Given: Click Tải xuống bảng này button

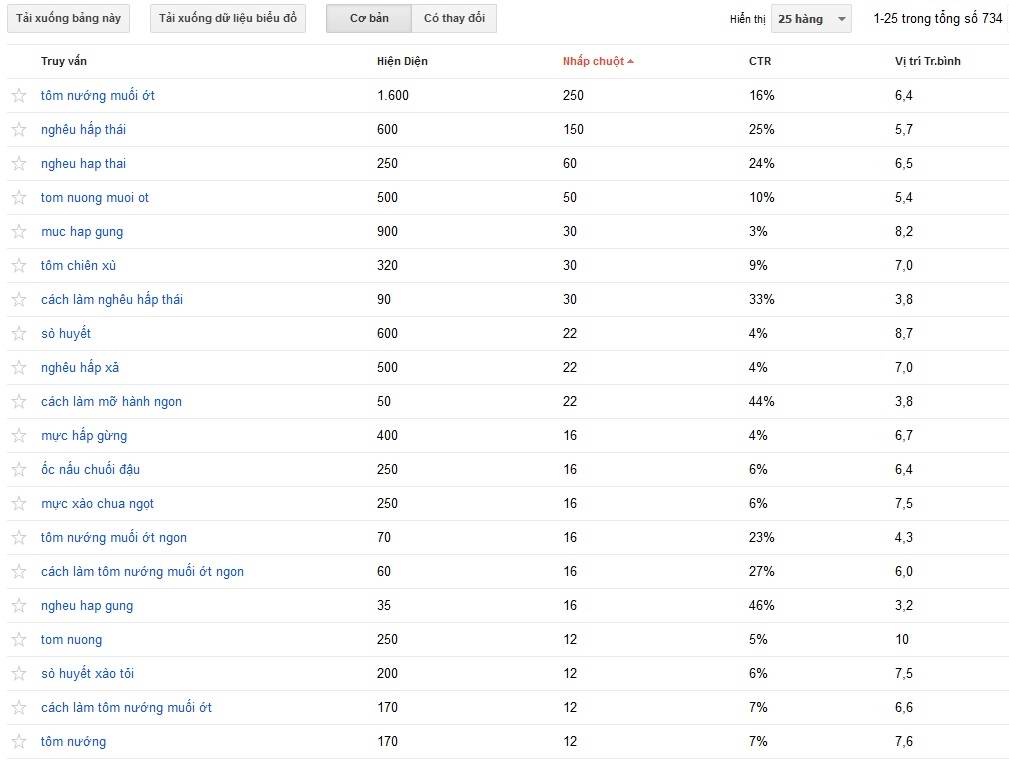Looking at the screenshot, I should point(68,19).
